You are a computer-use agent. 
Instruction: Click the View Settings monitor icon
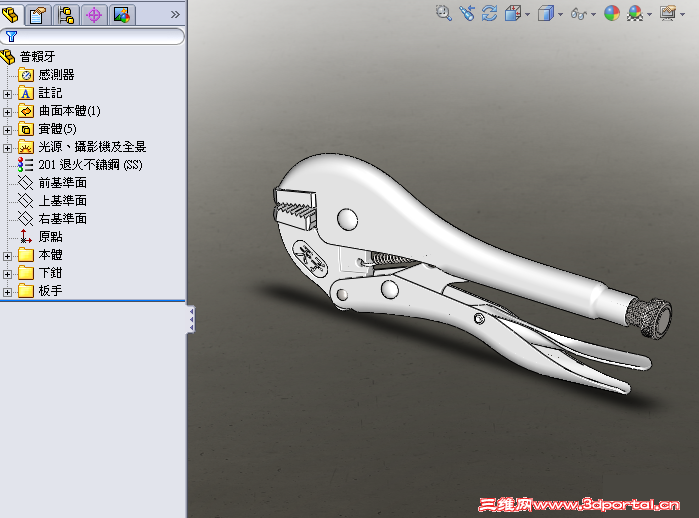668,13
